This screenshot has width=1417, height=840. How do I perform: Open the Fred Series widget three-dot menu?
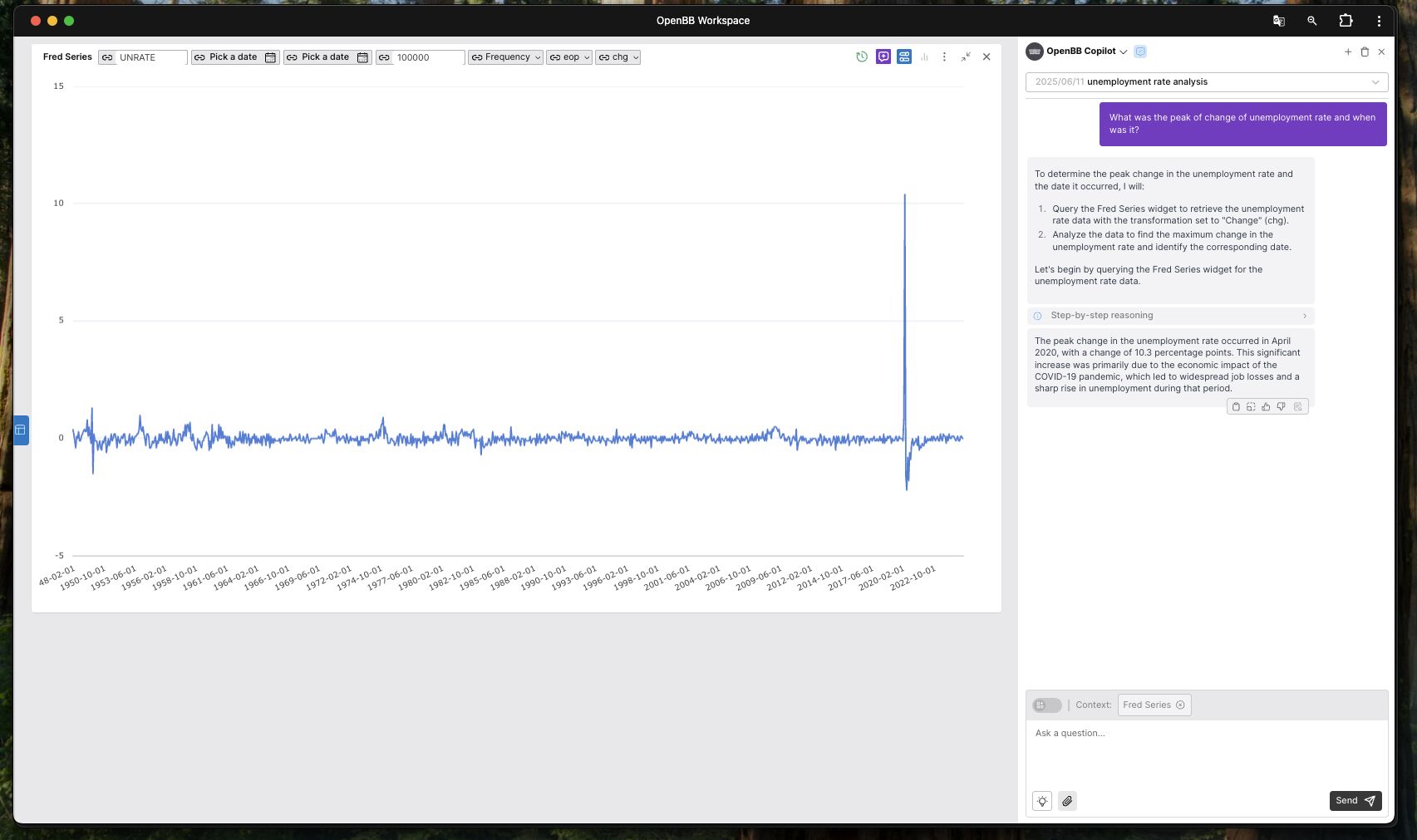pyautogui.click(x=944, y=56)
